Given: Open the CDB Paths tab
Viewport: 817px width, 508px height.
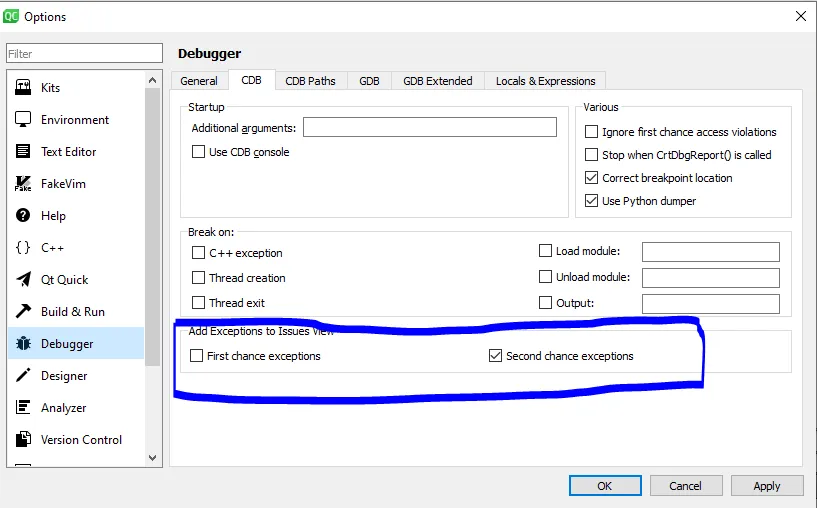Looking at the screenshot, I should point(311,81).
